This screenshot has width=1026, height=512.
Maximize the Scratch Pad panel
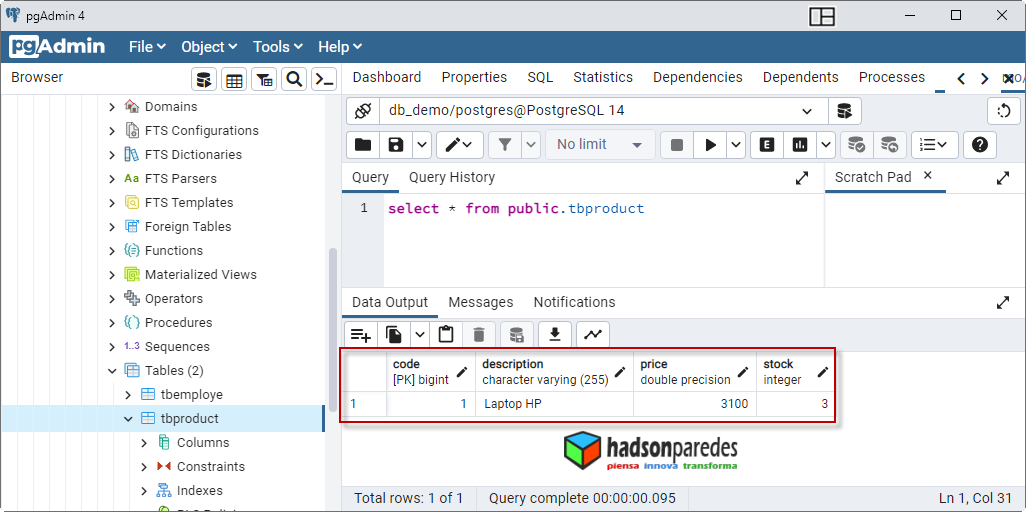click(1002, 178)
